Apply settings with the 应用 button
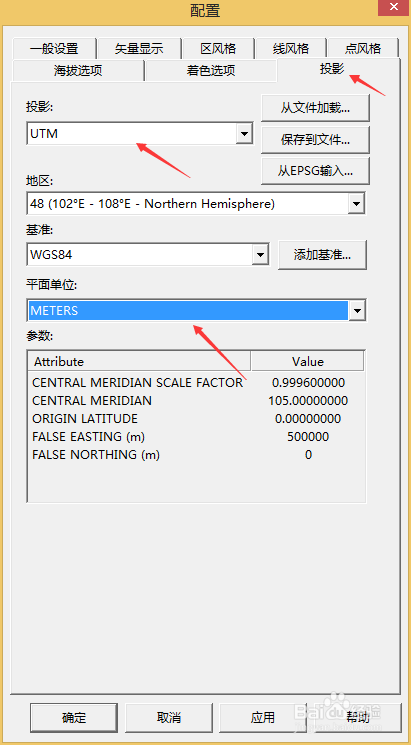Screen dimensions: 411x745 click(x=262, y=717)
